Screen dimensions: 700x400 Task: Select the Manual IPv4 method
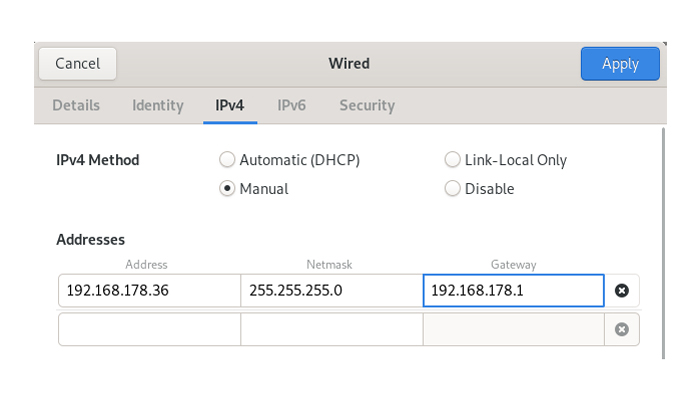pos(227,189)
